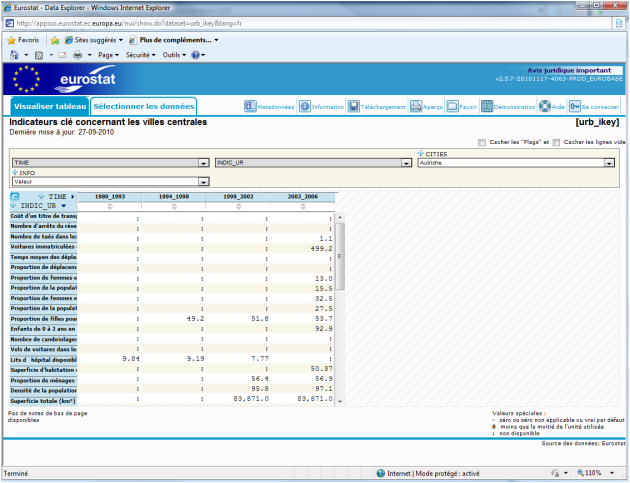
Task: Click the Superficie totale (km²) row label
Action: 43,401
